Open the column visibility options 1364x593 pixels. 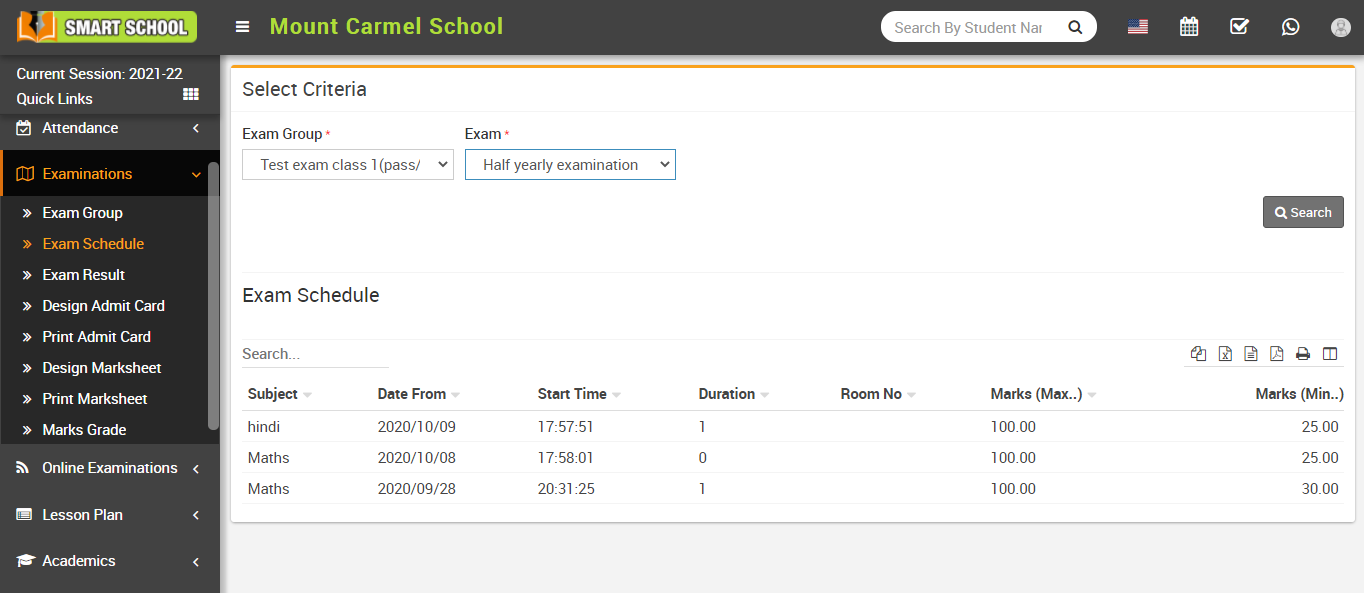tap(1330, 353)
